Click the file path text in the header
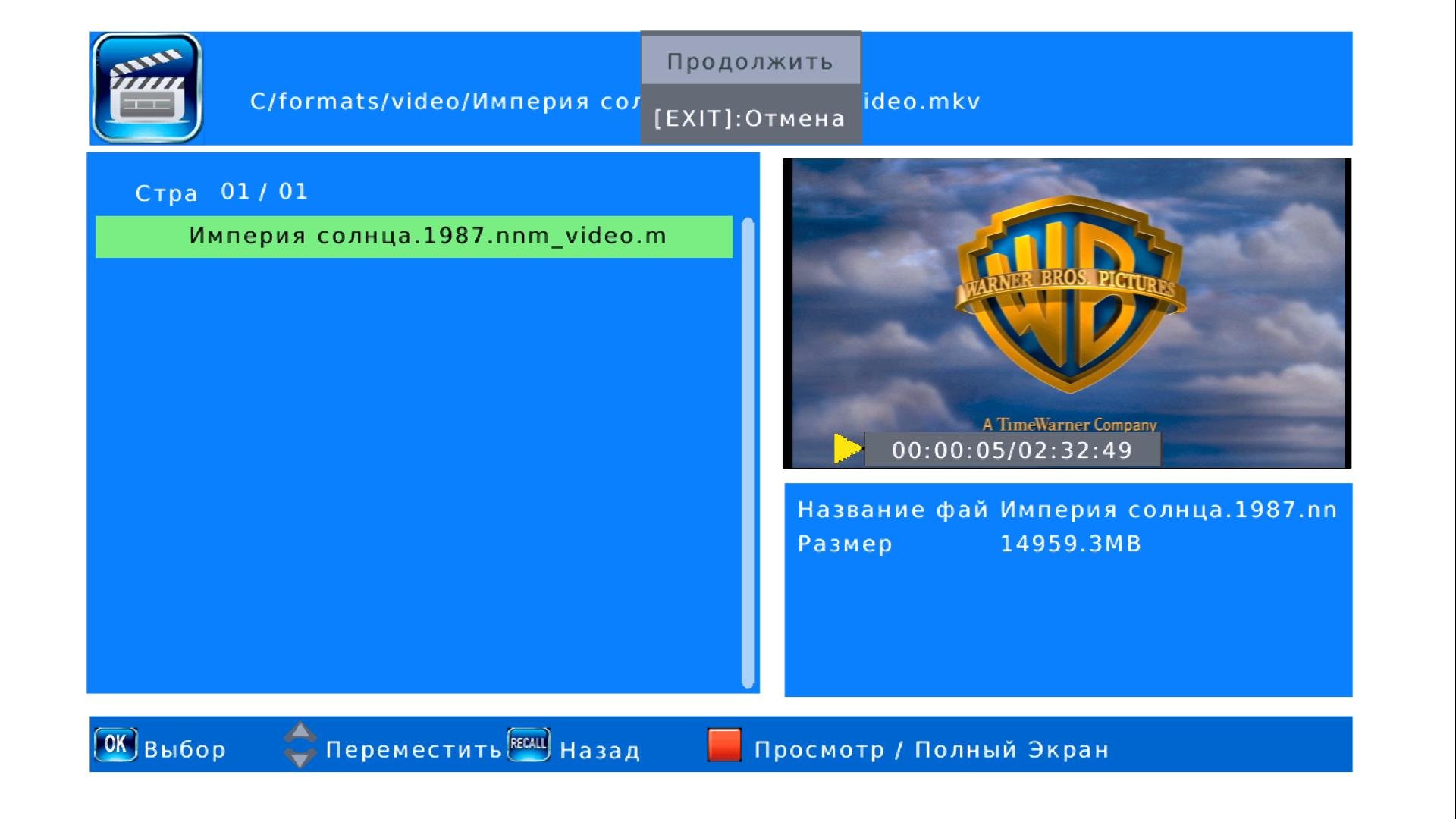This screenshot has width=1456, height=819. pos(615,102)
